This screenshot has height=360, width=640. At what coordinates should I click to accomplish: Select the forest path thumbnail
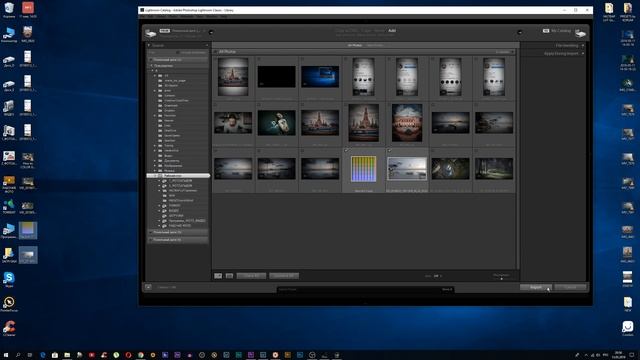pos(494,169)
